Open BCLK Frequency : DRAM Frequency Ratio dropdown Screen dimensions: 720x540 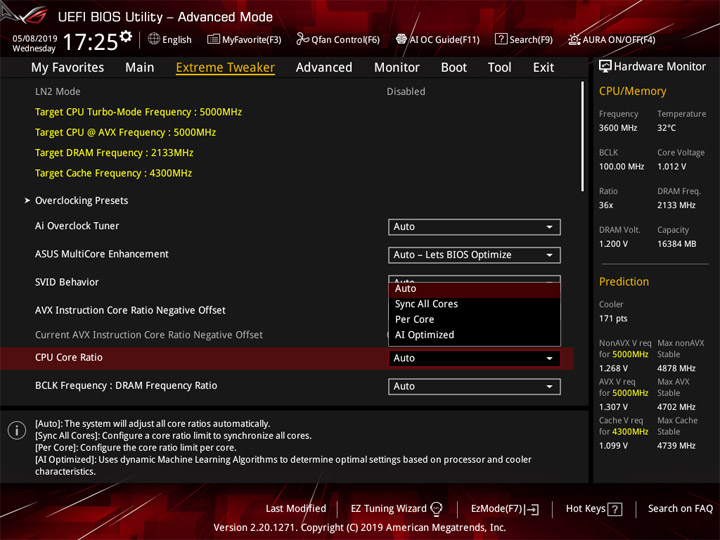click(474, 387)
